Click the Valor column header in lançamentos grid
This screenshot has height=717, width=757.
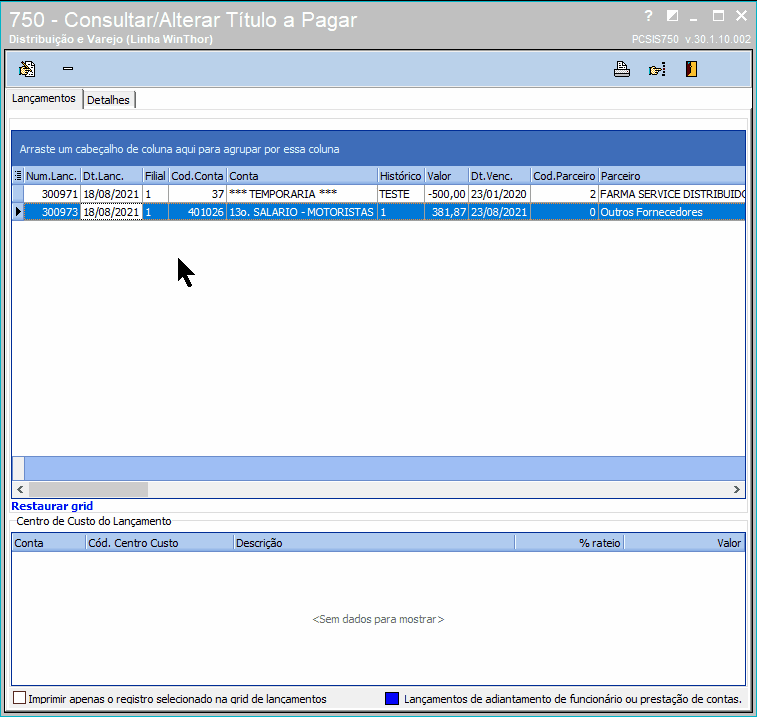pos(447,176)
